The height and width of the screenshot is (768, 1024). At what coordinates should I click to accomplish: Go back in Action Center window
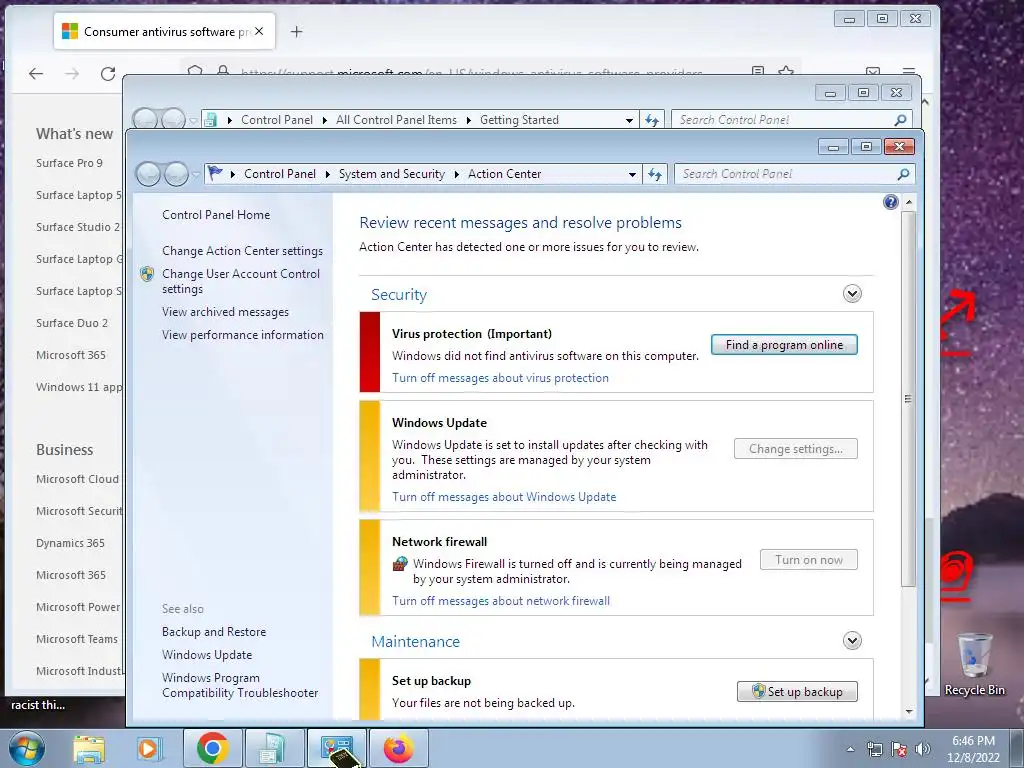[148, 174]
